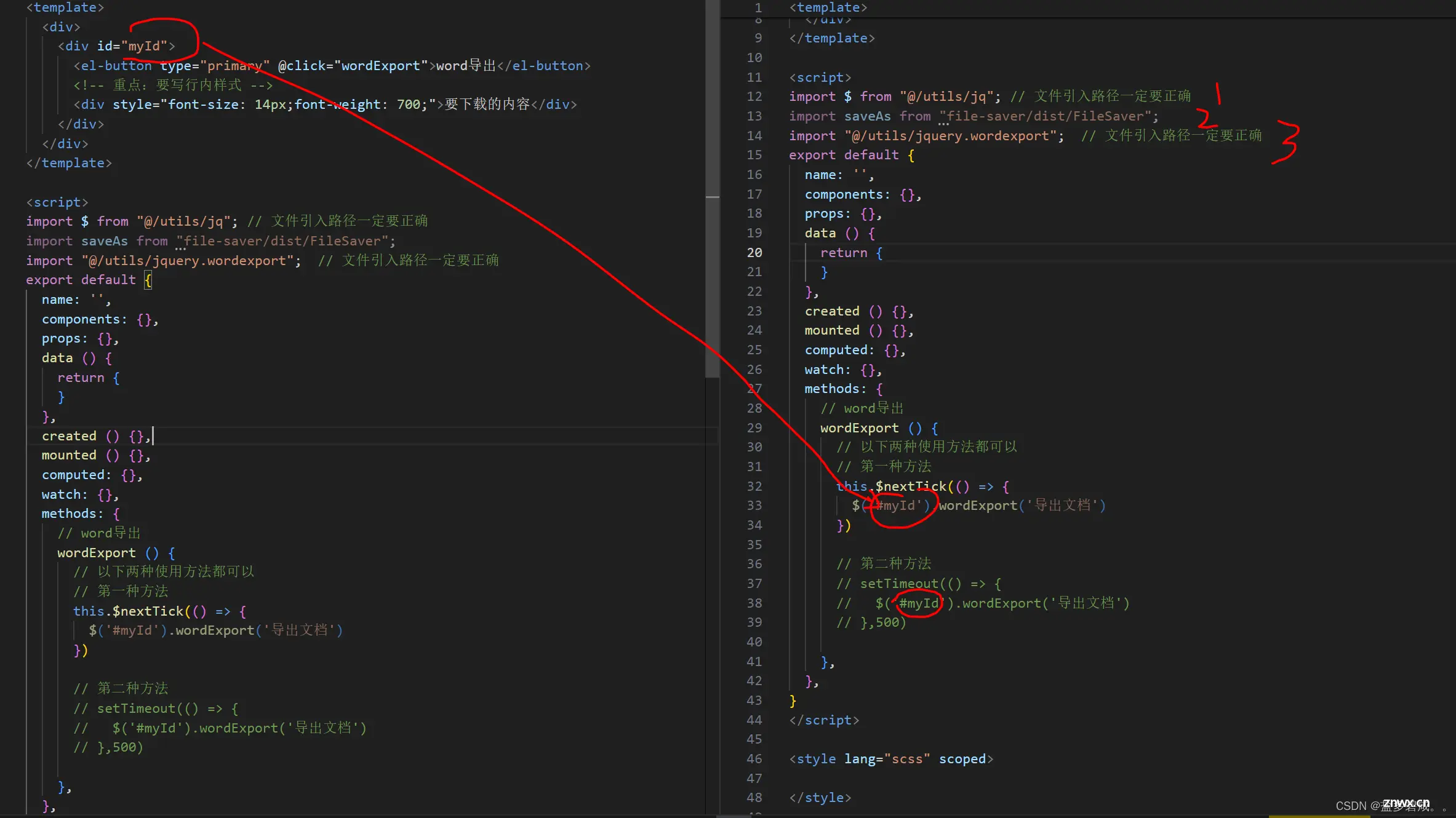Viewport: 1456px width, 818px height.
Task: Click the '// 第二种方法' comment in the unnumbered editor
Action: [121, 688]
